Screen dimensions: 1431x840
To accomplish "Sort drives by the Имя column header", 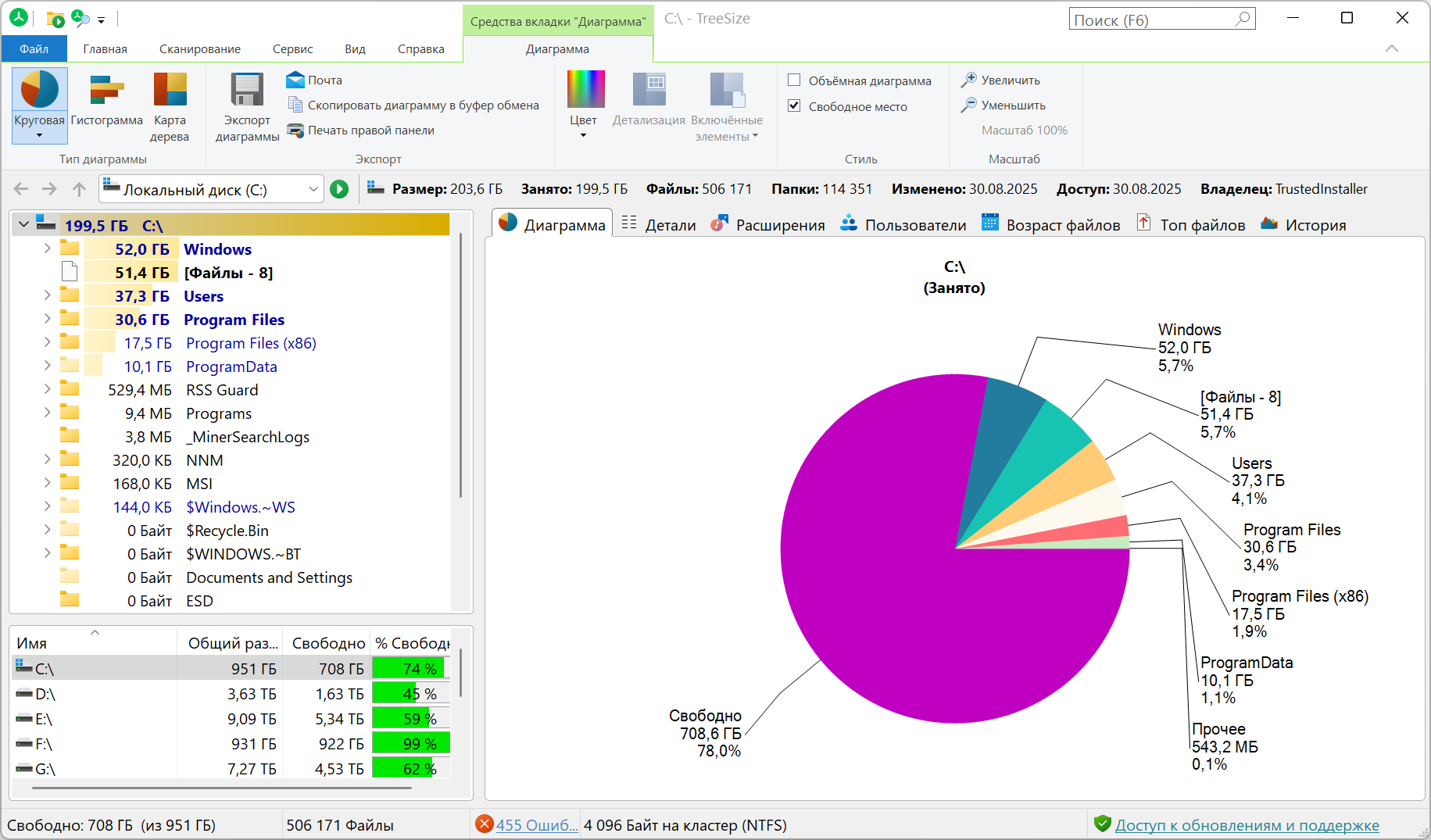I will 95,642.
